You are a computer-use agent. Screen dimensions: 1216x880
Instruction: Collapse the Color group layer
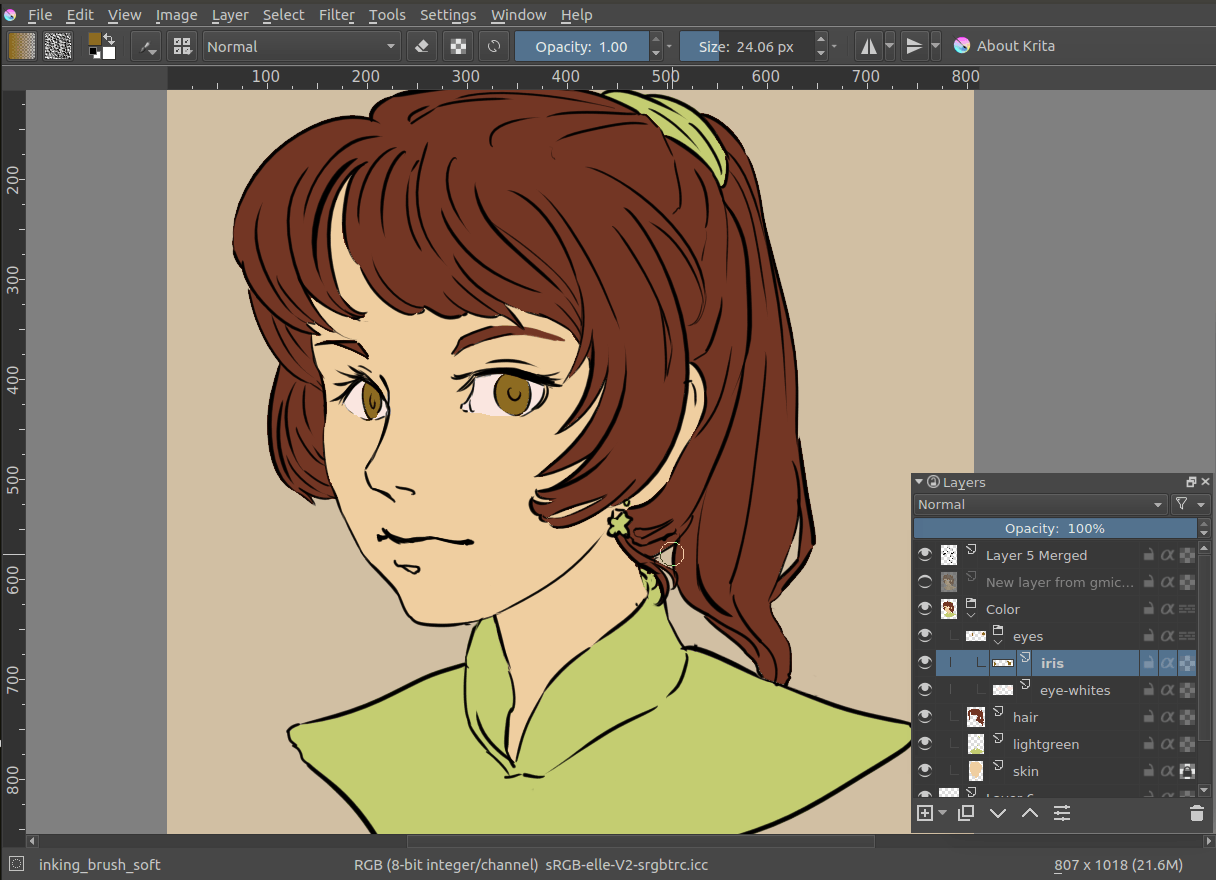tap(971, 616)
